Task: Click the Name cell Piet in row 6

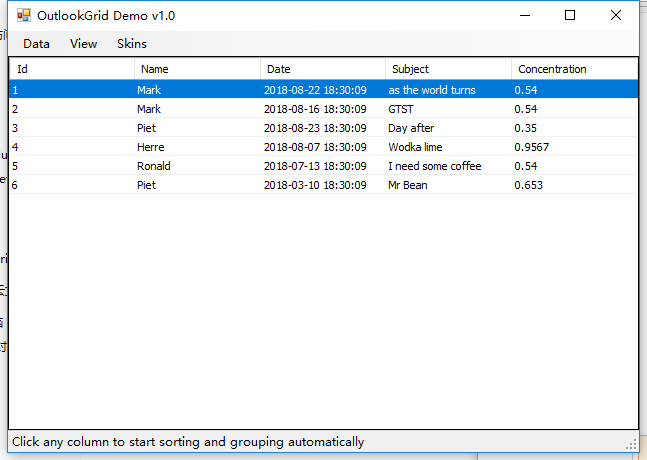Action: point(197,184)
